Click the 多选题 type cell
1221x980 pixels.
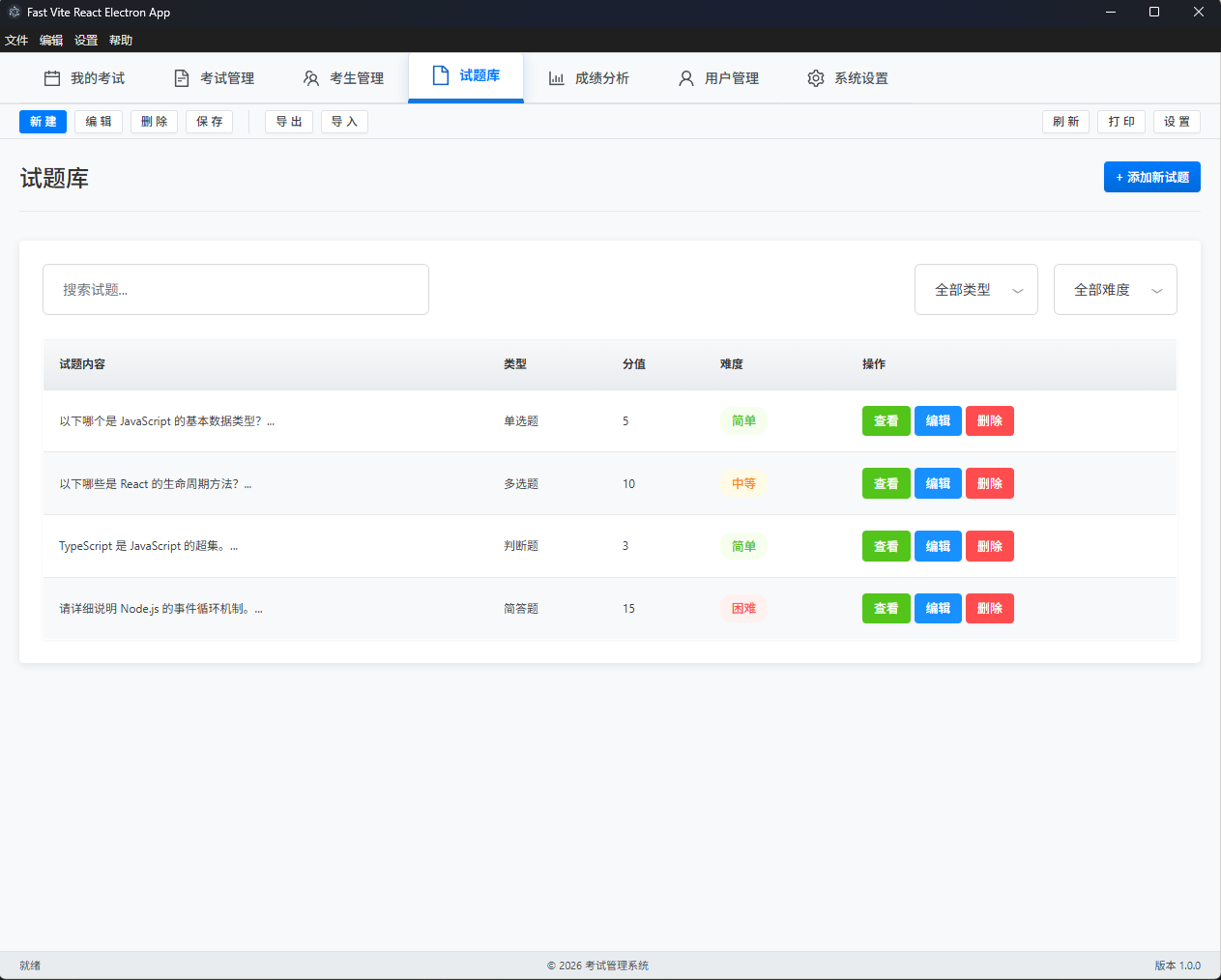point(521,484)
